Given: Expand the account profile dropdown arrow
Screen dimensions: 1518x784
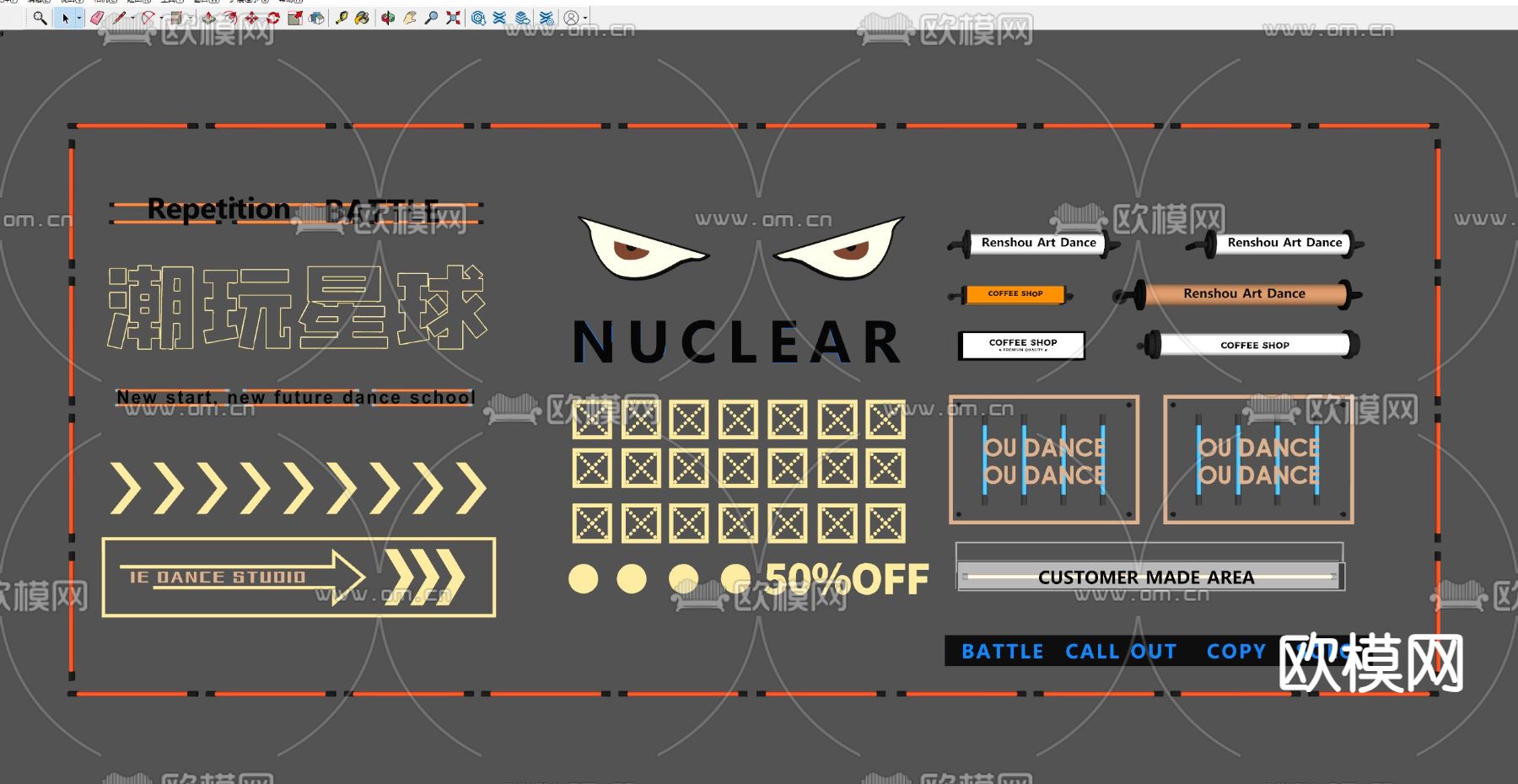Looking at the screenshot, I should (x=584, y=18).
